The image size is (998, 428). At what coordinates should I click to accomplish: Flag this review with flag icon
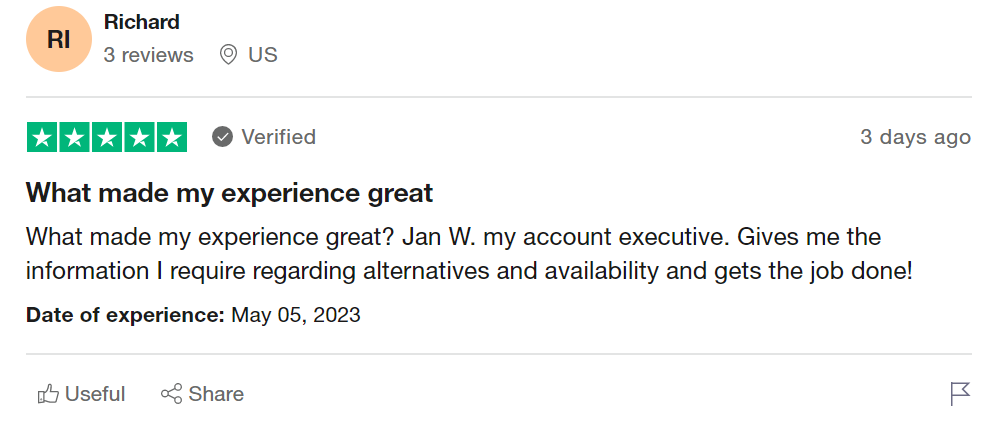click(x=960, y=394)
